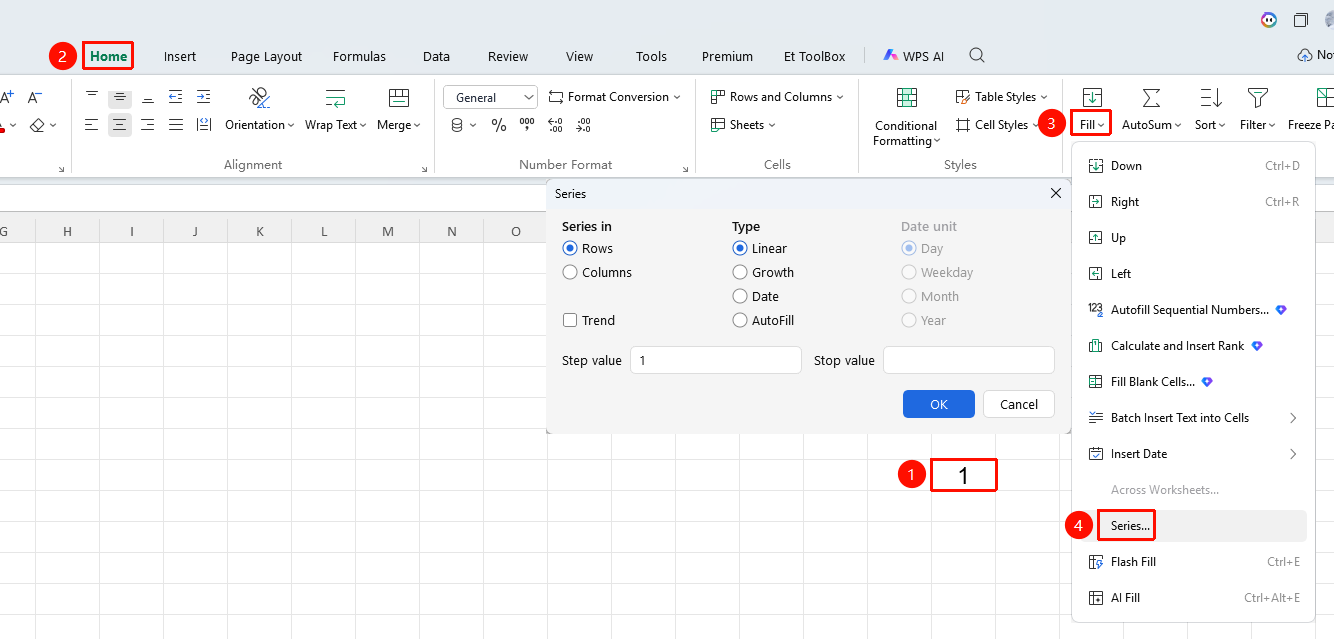
Task: Cancel the Series dialog
Action: 1019,404
